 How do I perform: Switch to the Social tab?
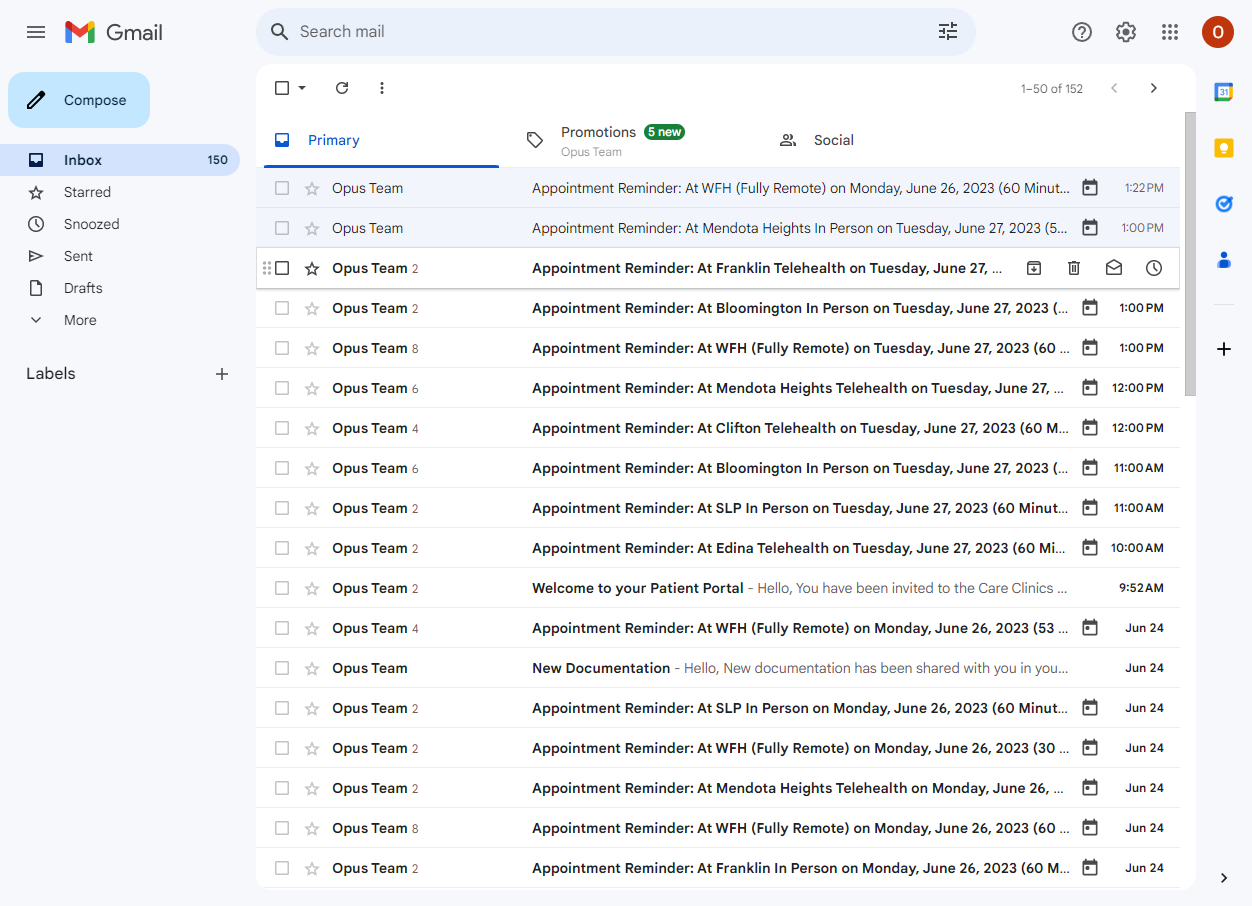pos(885,140)
